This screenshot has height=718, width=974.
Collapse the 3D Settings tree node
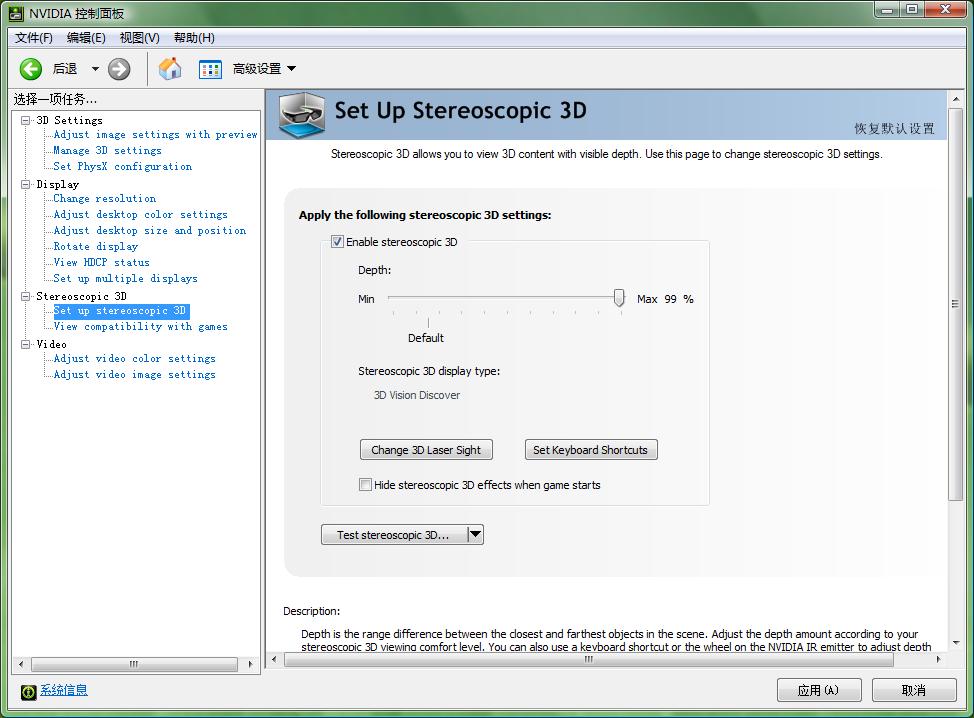tap(25, 120)
